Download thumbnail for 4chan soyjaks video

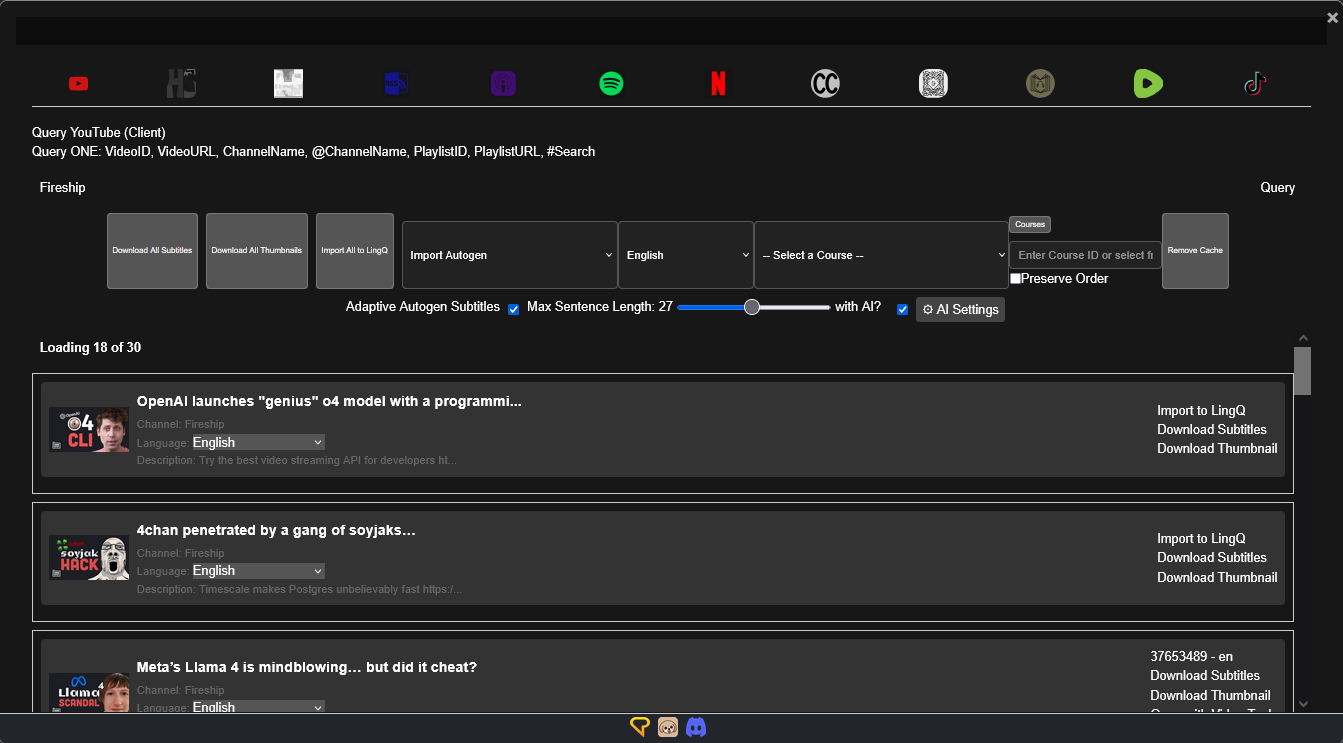point(1217,577)
